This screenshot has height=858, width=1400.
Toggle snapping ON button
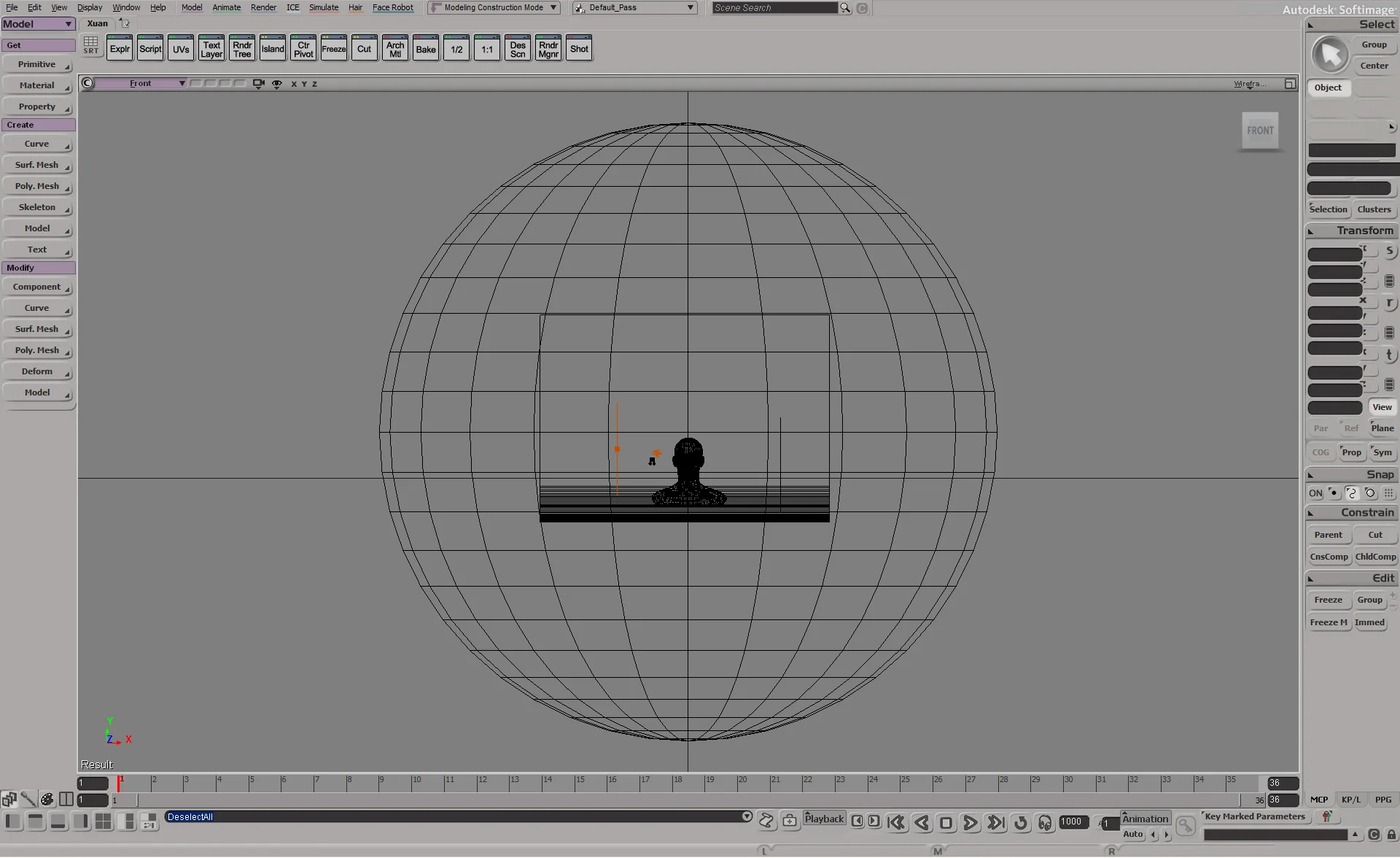coord(1315,493)
